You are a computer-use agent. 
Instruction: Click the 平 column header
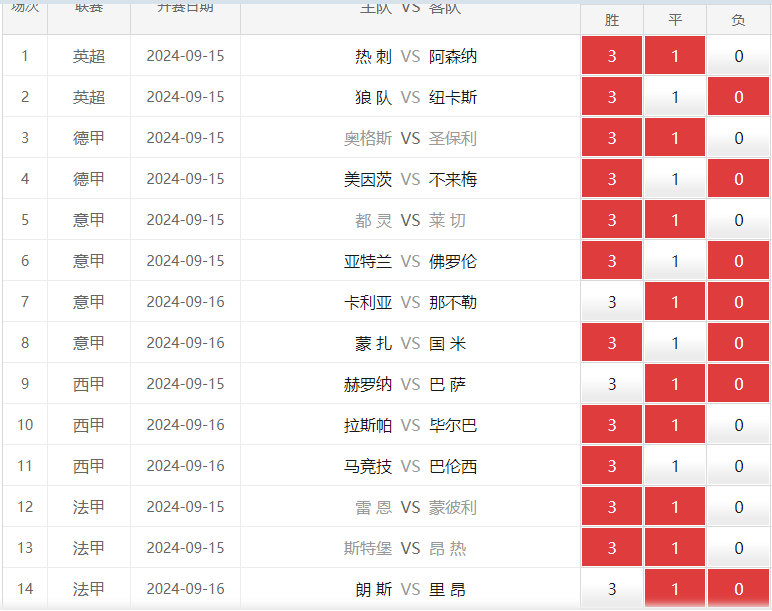click(675, 20)
